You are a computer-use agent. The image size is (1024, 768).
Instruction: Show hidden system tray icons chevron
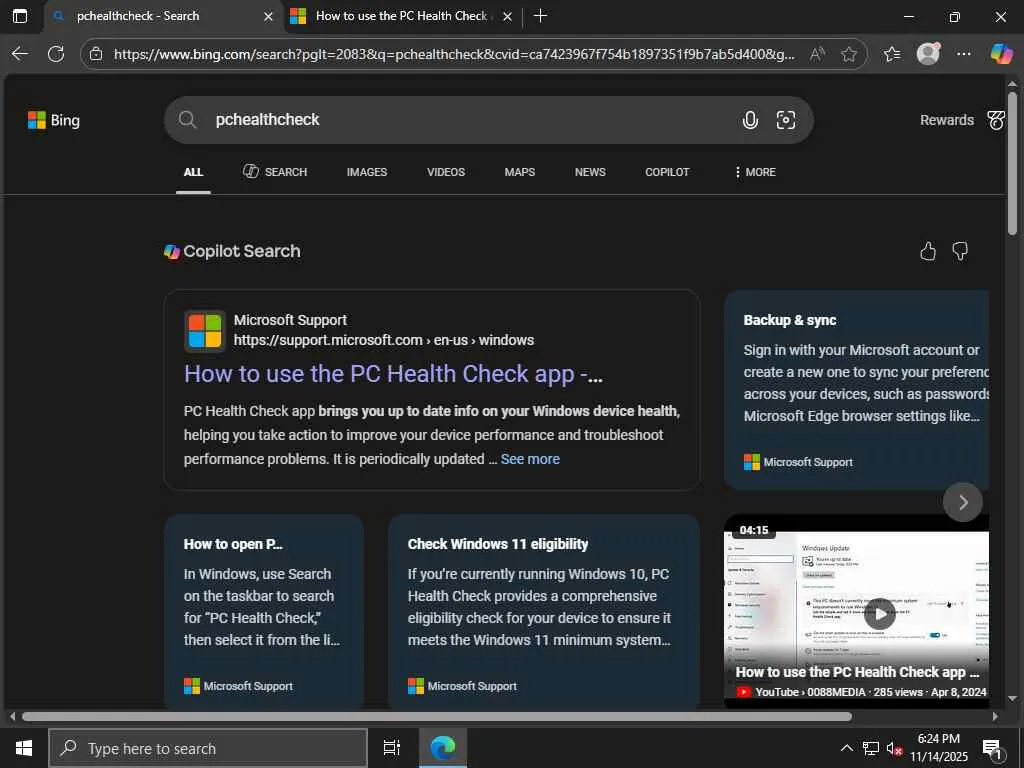coord(846,748)
